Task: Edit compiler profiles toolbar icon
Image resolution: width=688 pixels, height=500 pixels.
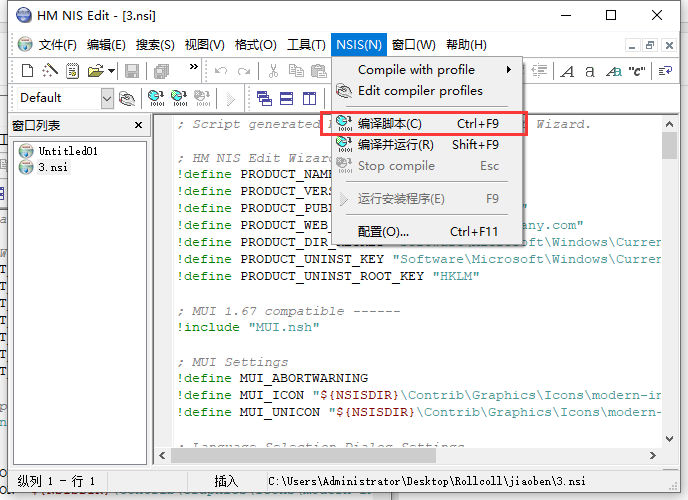Action: (x=127, y=98)
